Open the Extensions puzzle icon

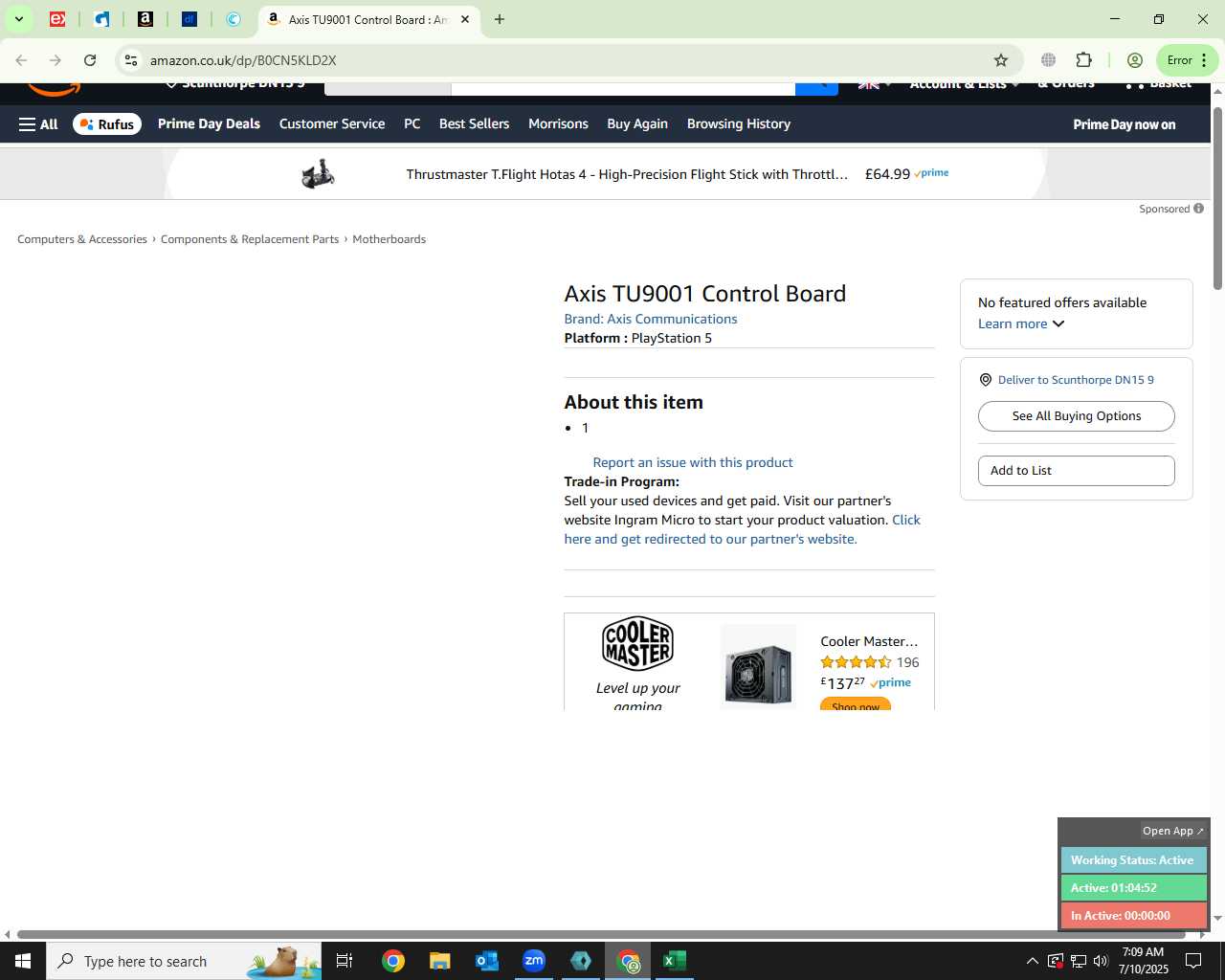click(x=1083, y=60)
